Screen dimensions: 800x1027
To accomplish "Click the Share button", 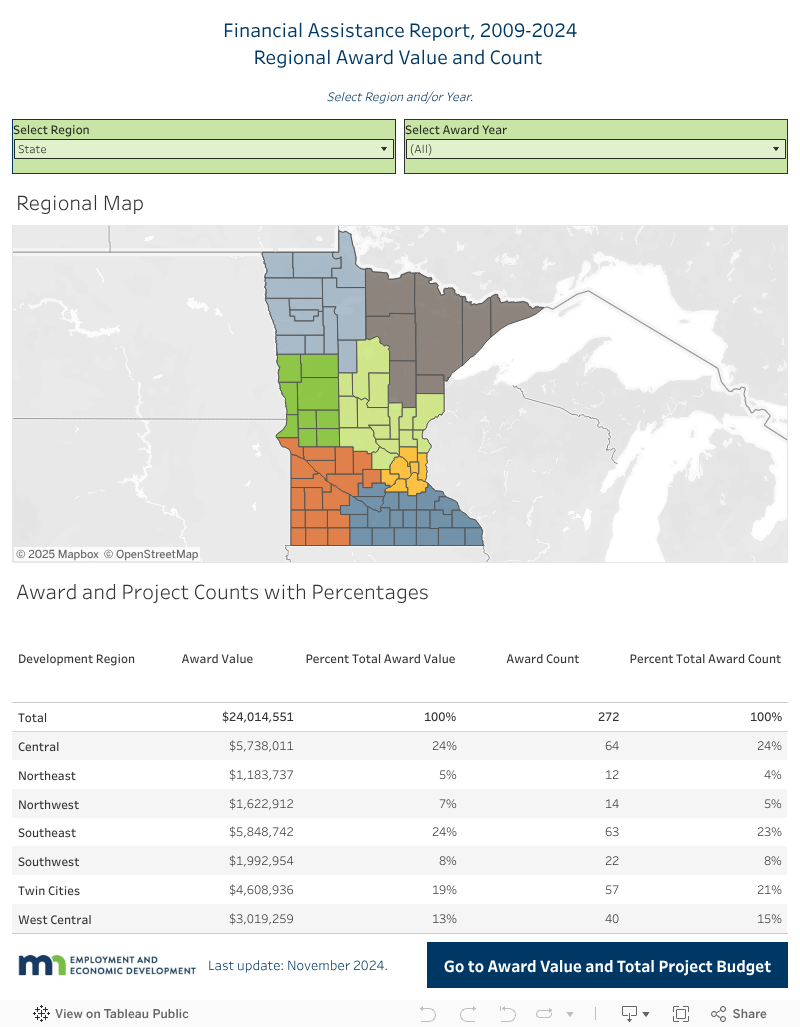I will click(x=739, y=1013).
